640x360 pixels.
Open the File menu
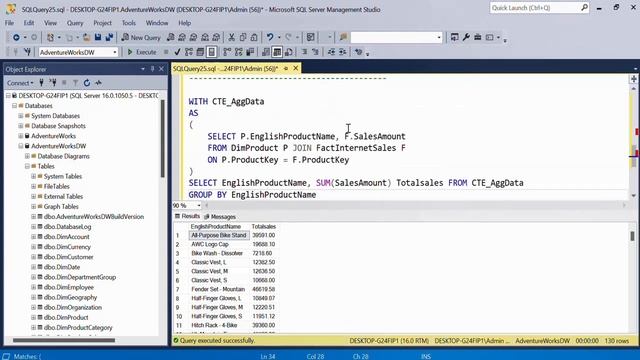[x=9, y=23]
